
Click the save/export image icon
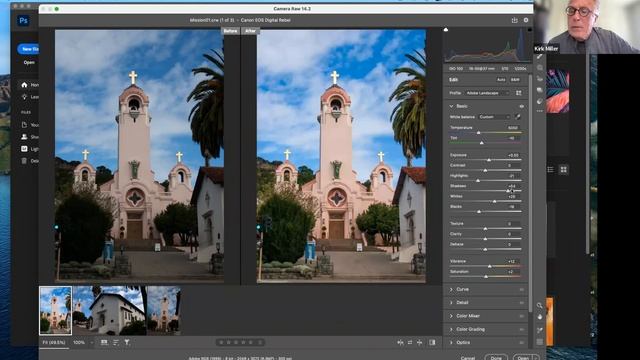point(514,20)
